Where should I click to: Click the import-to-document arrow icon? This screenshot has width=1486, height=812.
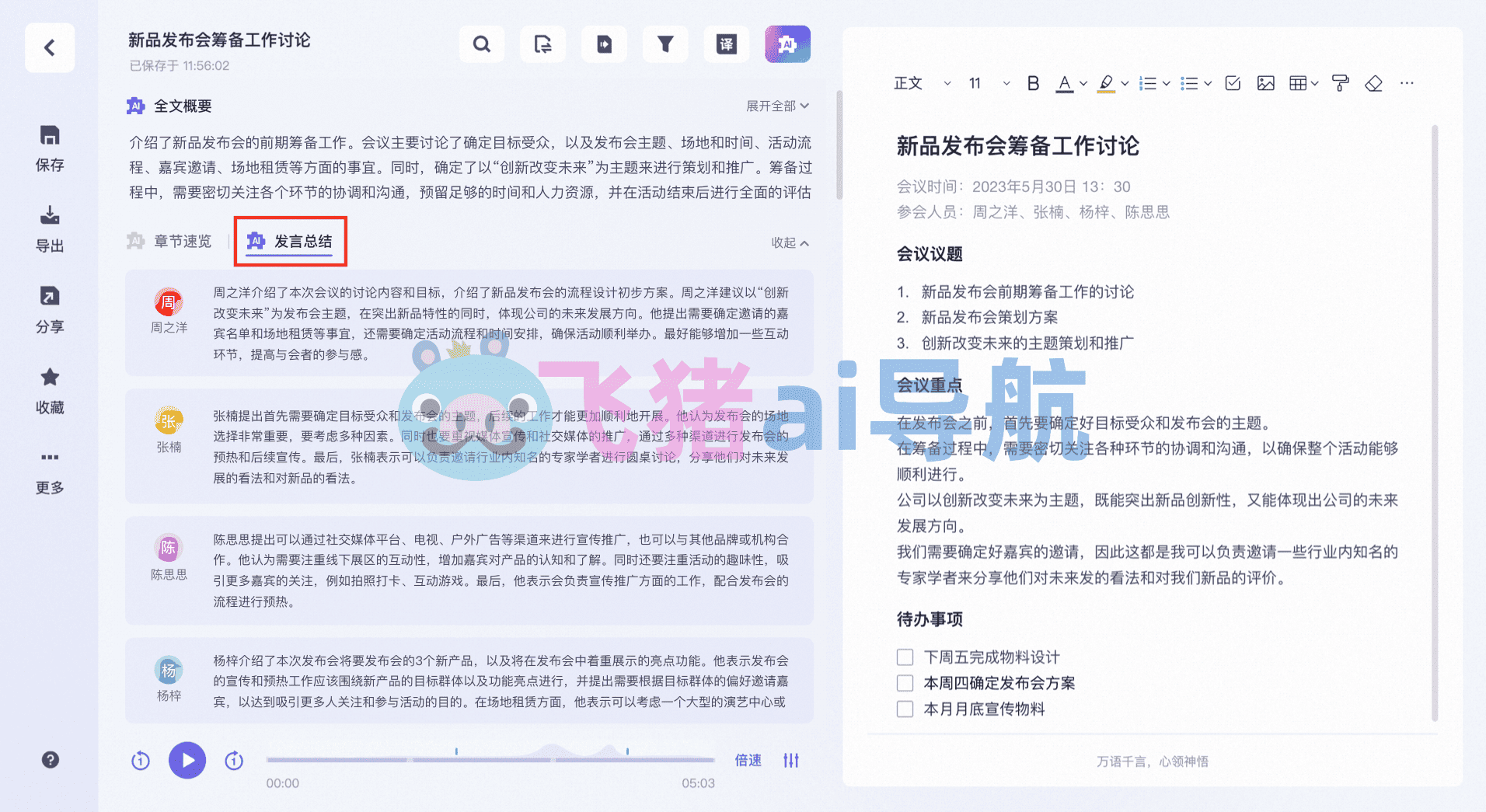point(604,44)
